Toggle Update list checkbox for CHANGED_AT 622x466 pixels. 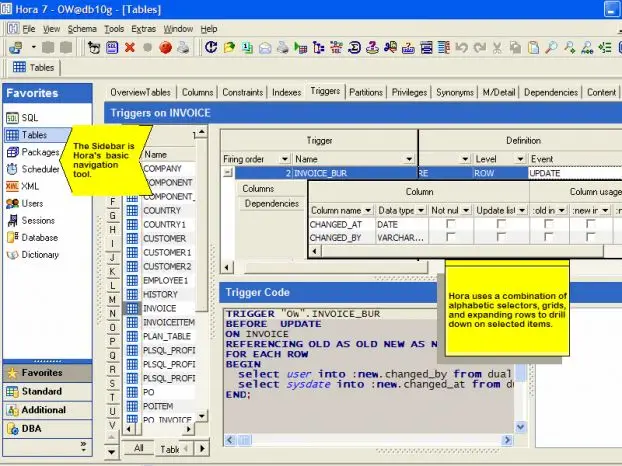(x=501, y=224)
